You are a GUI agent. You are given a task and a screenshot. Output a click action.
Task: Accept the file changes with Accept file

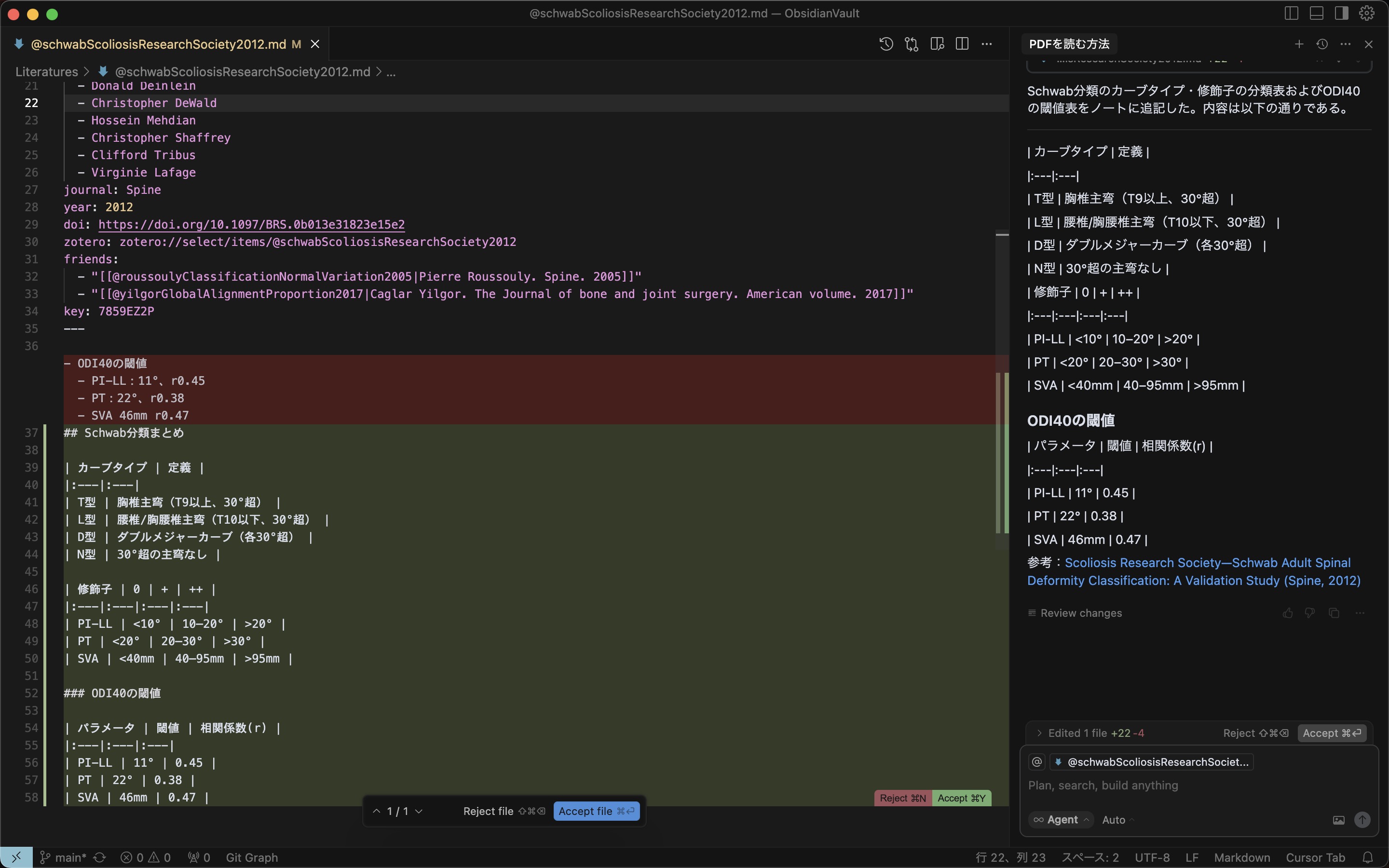point(596,811)
